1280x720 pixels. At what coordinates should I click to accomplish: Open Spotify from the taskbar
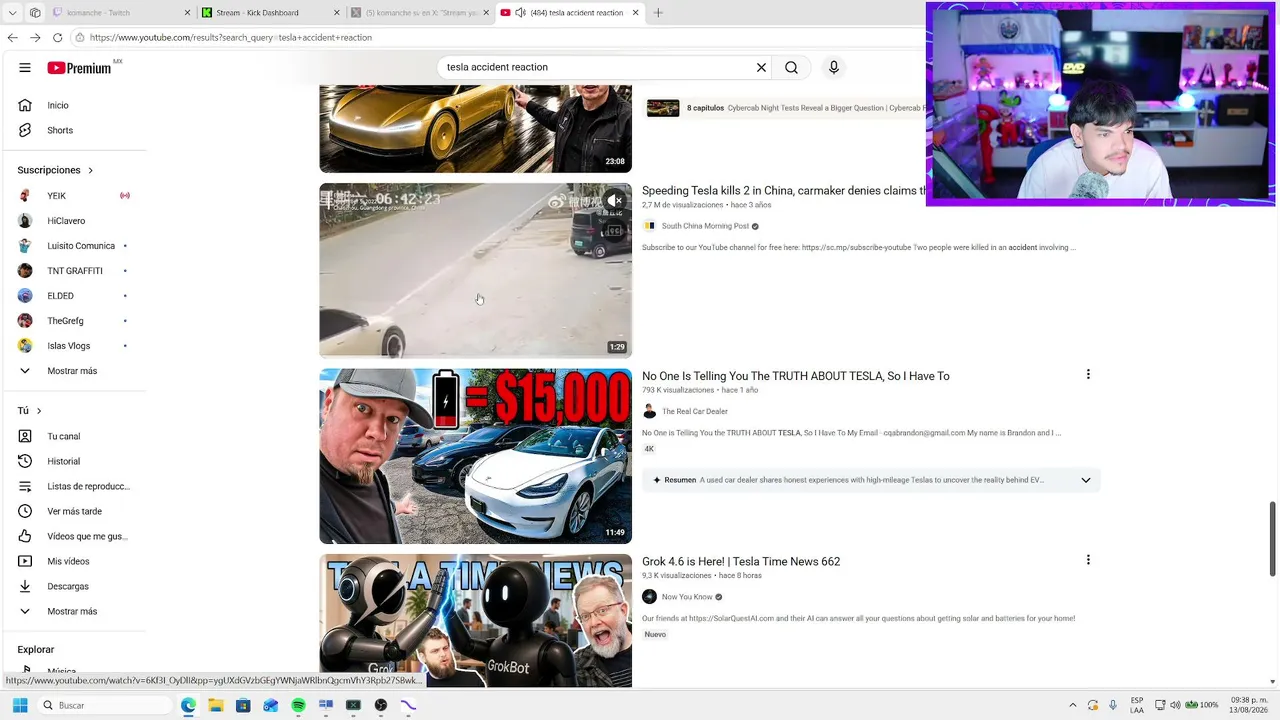click(x=298, y=706)
